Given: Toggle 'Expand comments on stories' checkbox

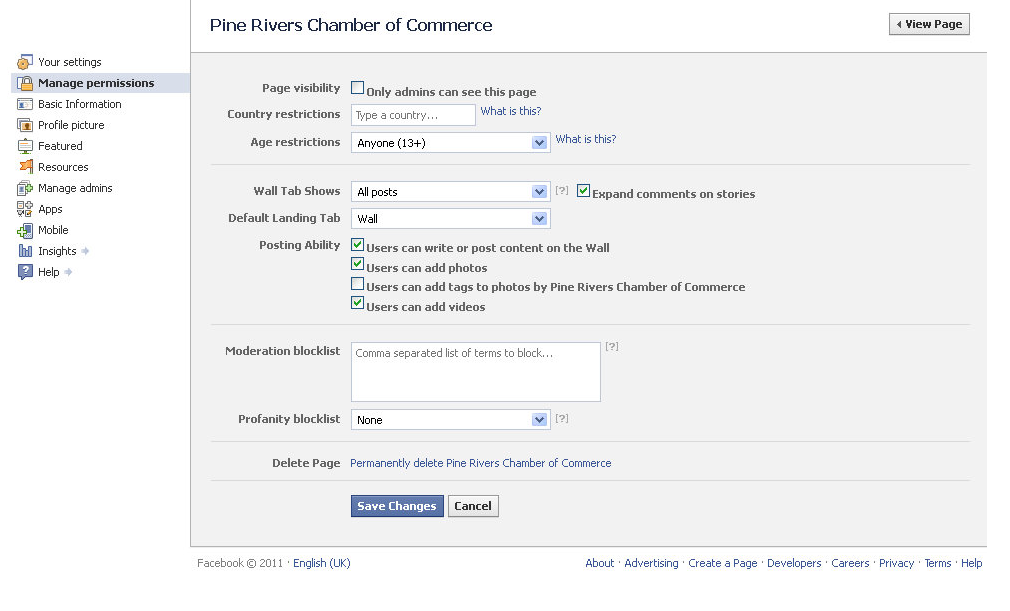Looking at the screenshot, I should click(x=583, y=192).
